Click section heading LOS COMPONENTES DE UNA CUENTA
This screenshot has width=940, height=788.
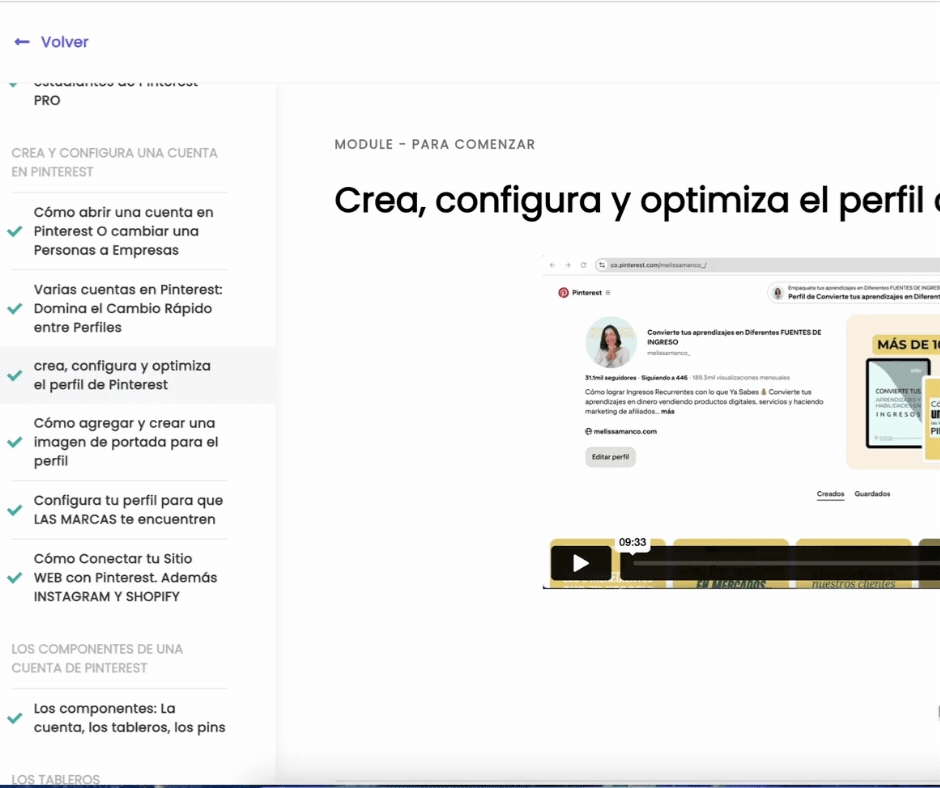point(97,658)
